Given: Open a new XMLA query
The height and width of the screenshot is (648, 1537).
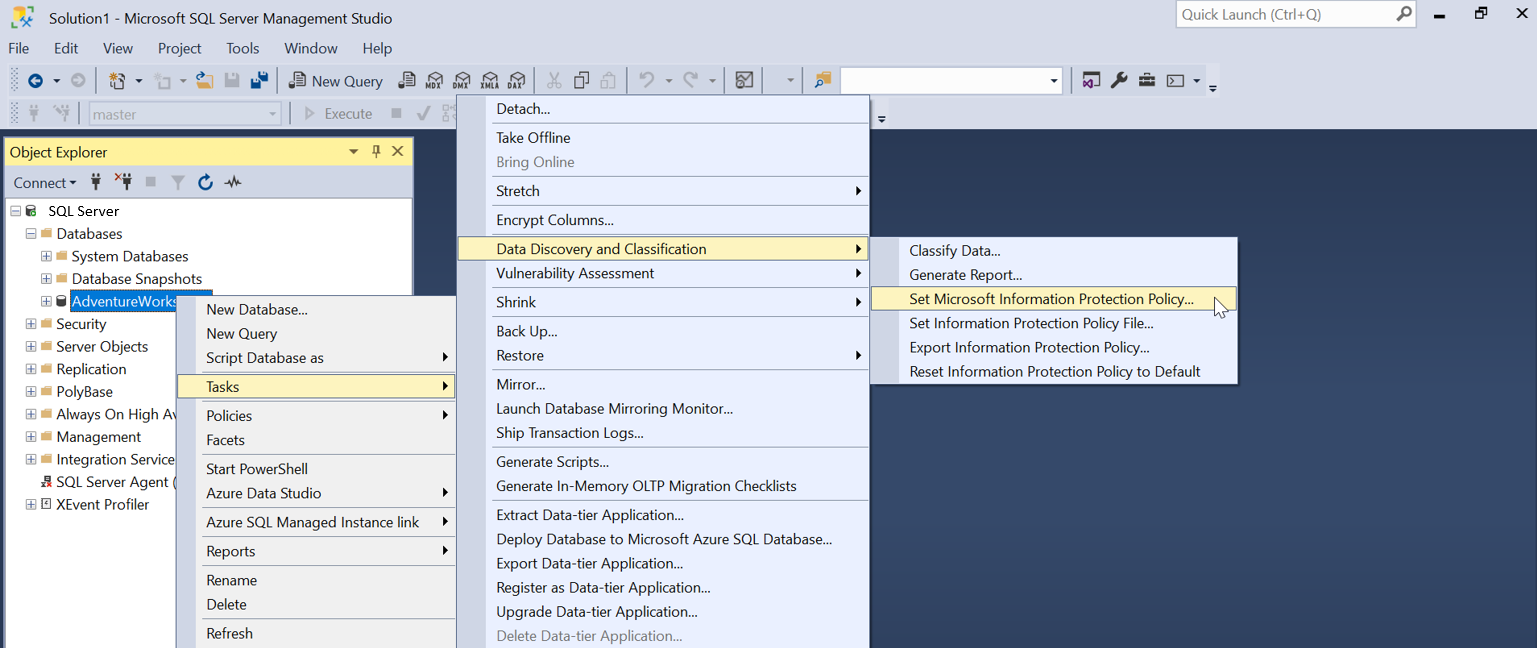Looking at the screenshot, I should (490, 80).
